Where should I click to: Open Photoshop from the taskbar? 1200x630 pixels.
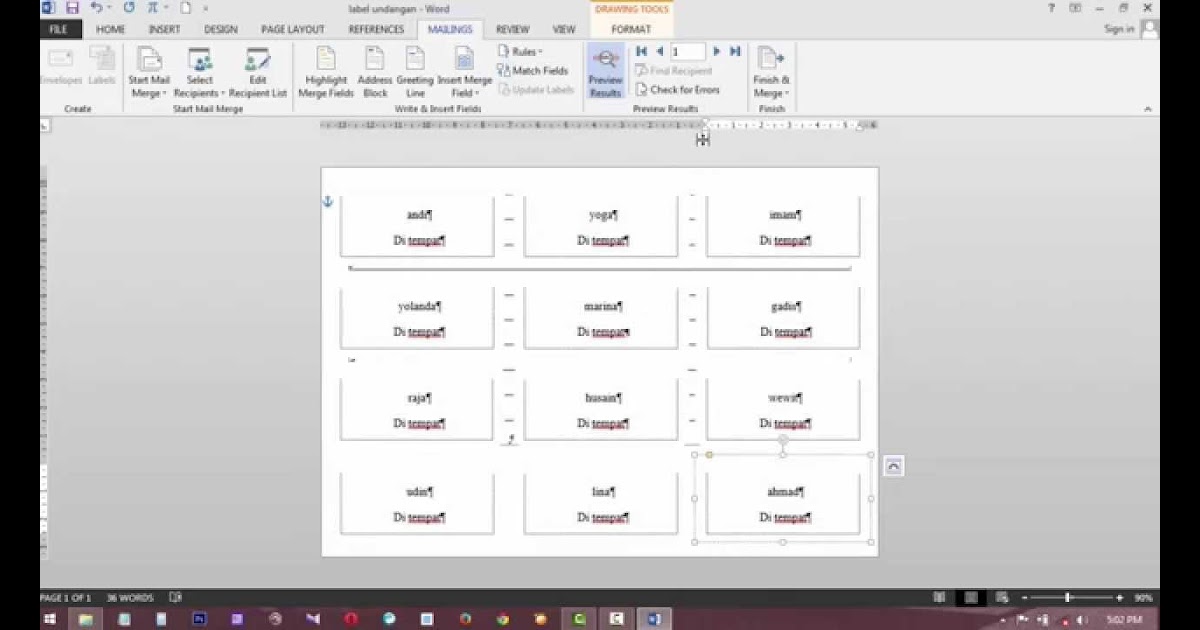click(199, 619)
